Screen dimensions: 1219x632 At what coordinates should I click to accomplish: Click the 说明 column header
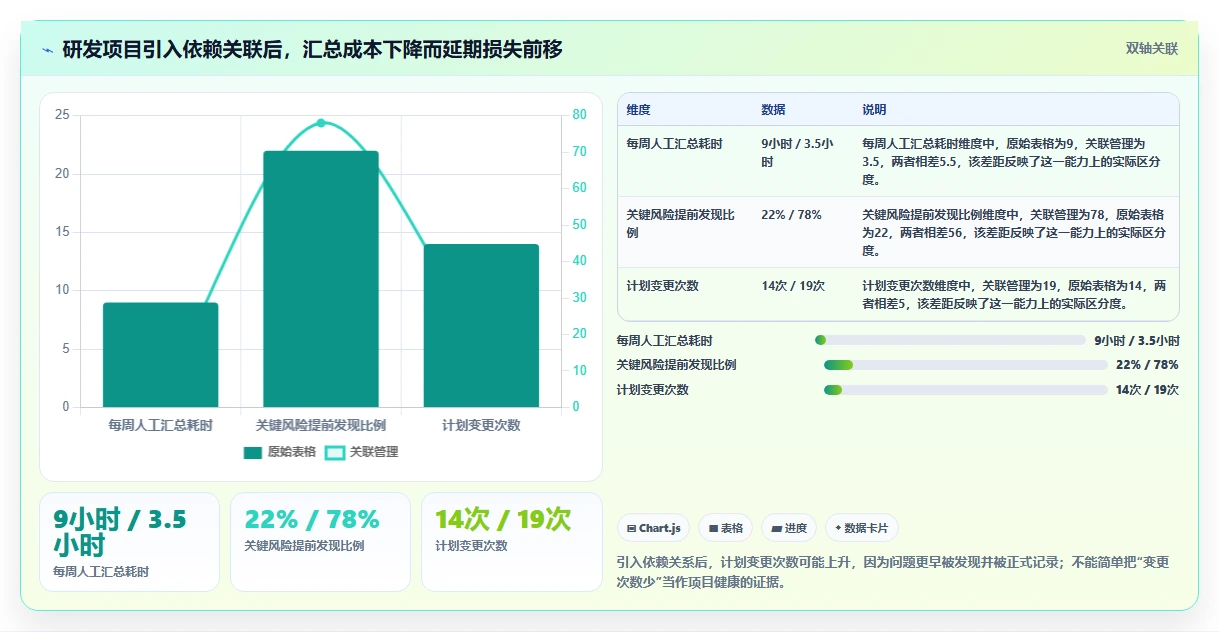[874, 110]
